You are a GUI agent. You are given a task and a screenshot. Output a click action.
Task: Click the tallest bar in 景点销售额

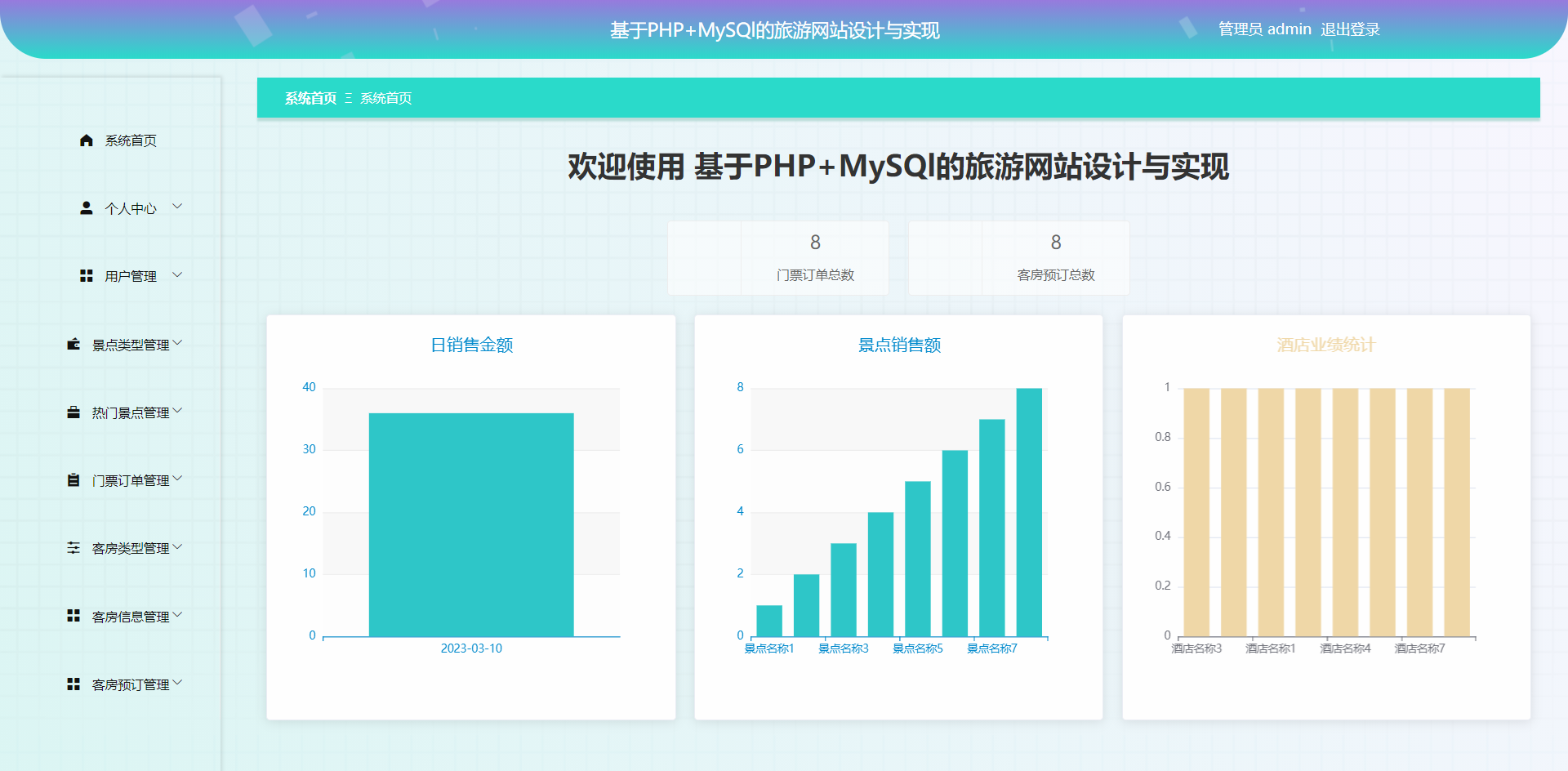(1029, 512)
